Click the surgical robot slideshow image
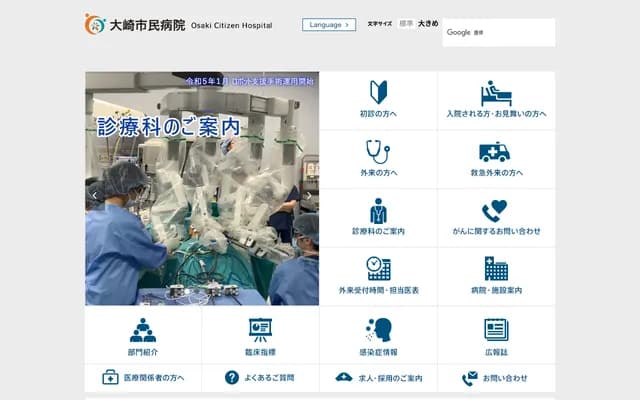640x400 pixels. 202,189
